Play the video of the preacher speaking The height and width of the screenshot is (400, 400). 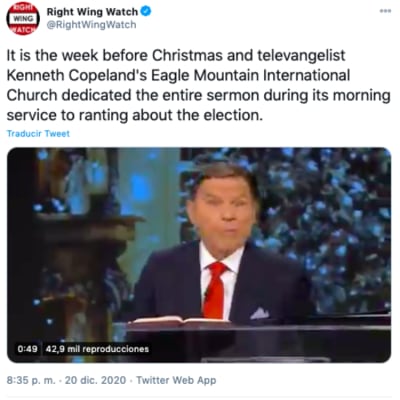point(199,255)
